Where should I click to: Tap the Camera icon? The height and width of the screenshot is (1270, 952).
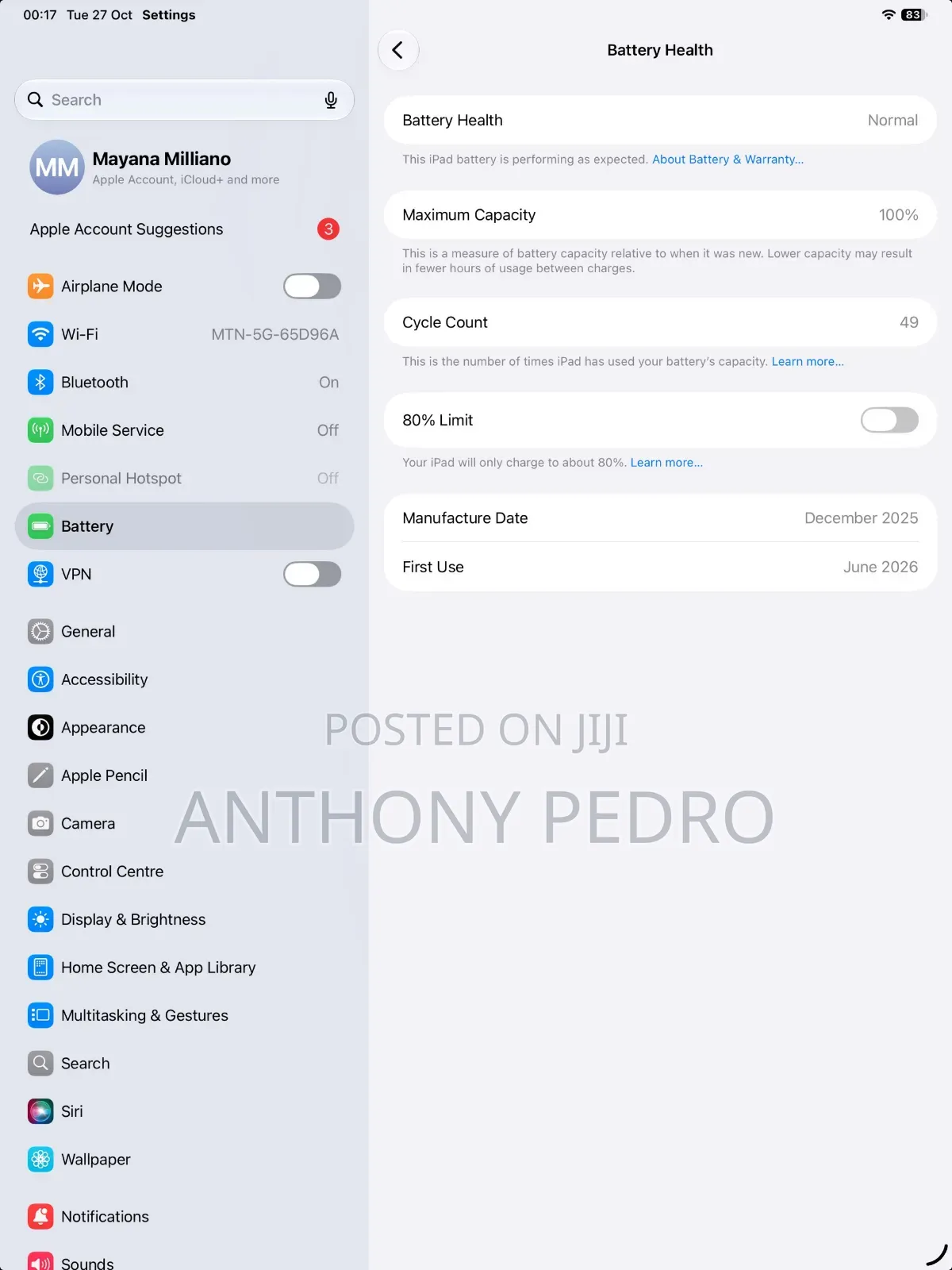[40, 824]
